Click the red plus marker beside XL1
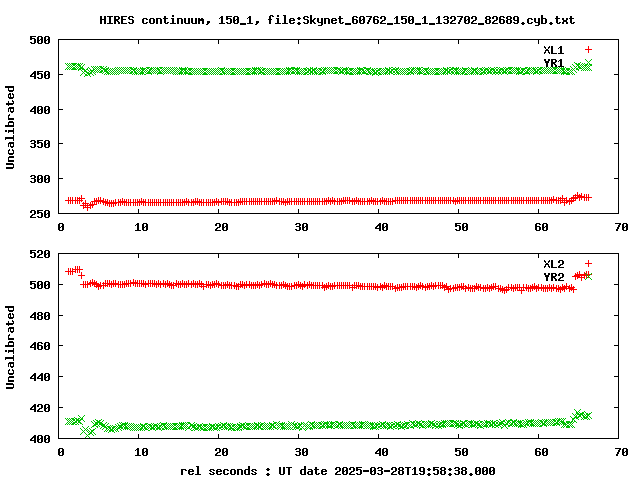The height and width of the screenshot is (480, 640). click(x=588, y=50)
